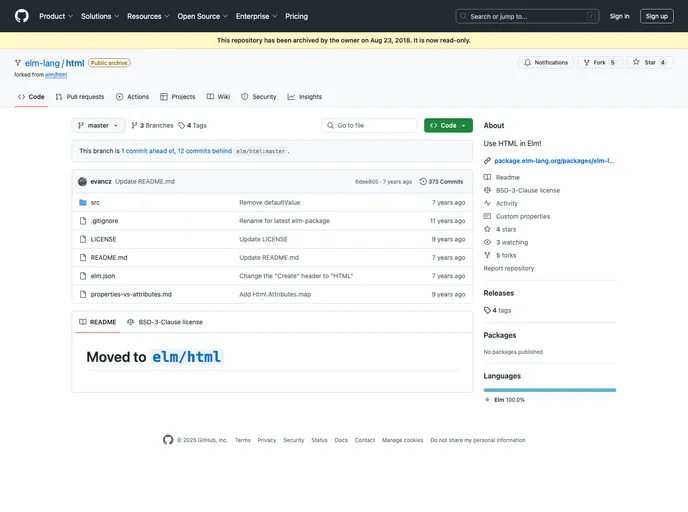Screen dimensions: 688x512
Task: View the 4 Tags link
Action: tap(192, 125)
